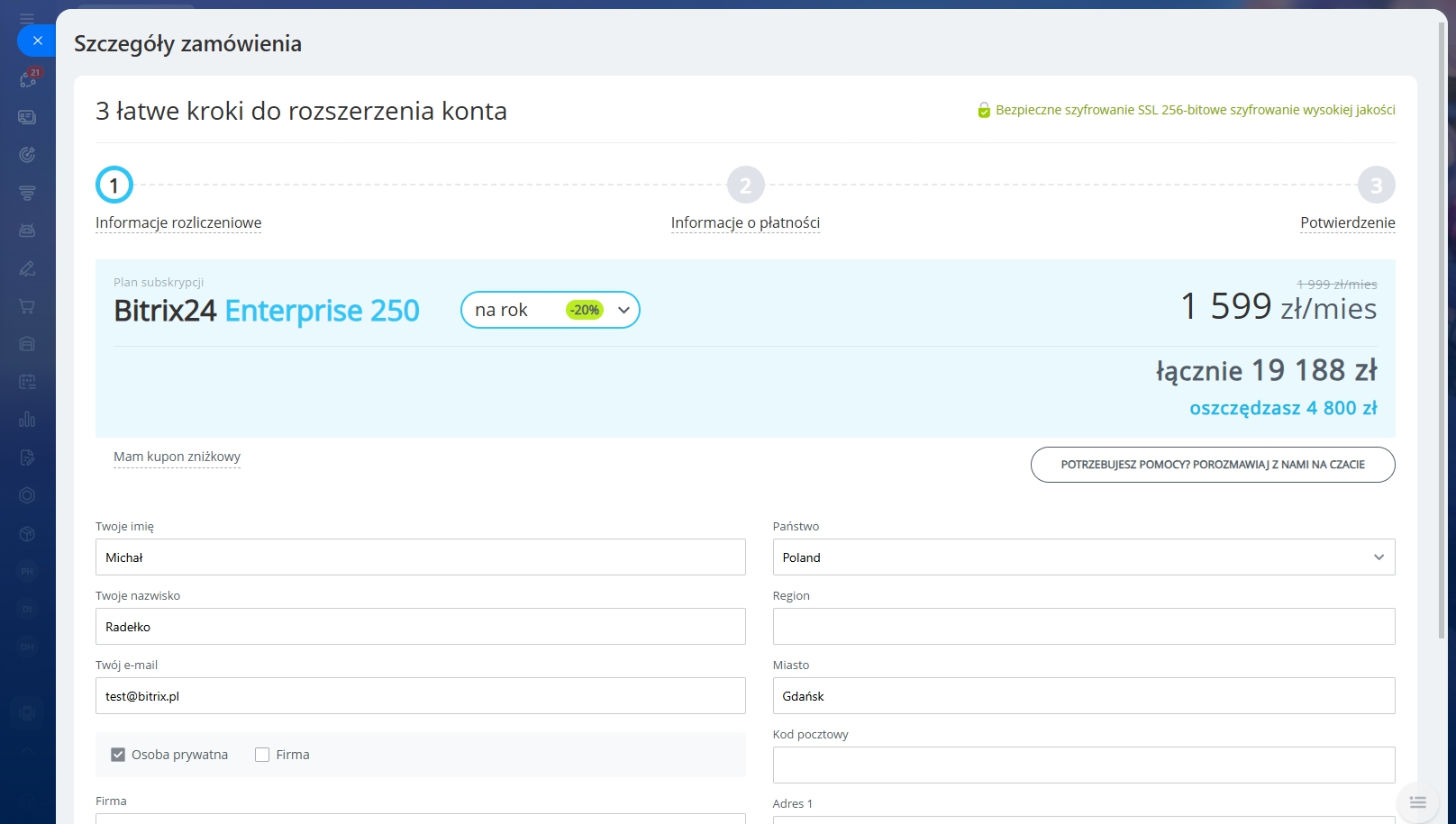
Task: Open the 'na rok' billing period dropdown
Action: [551, 310]
